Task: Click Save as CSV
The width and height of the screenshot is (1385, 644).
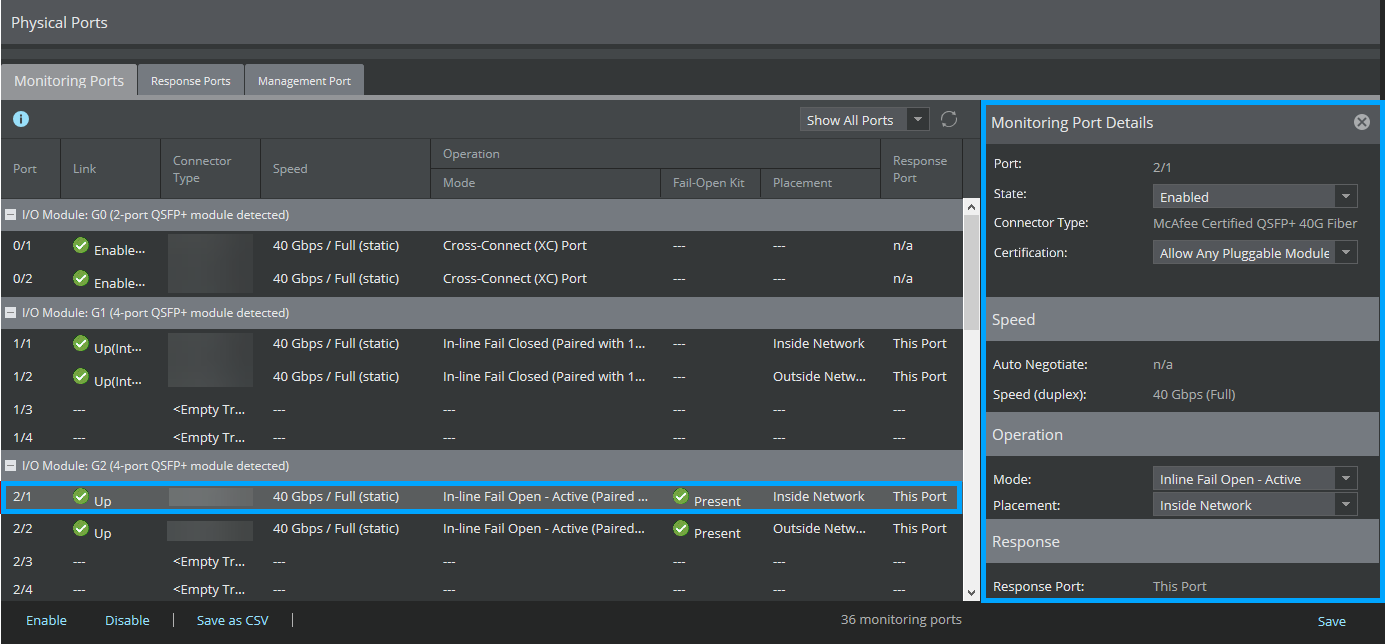Action: point(233,620)
